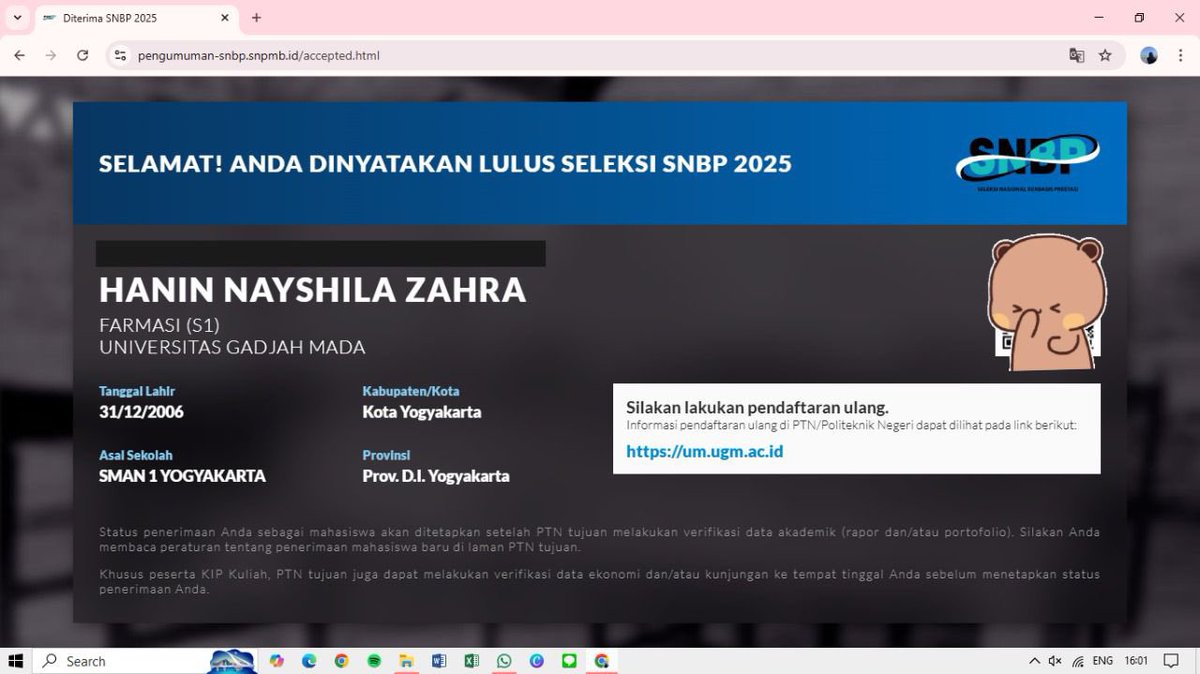
Task: Open the first Chrome icon on taskbar
Action: coord(341,661)
